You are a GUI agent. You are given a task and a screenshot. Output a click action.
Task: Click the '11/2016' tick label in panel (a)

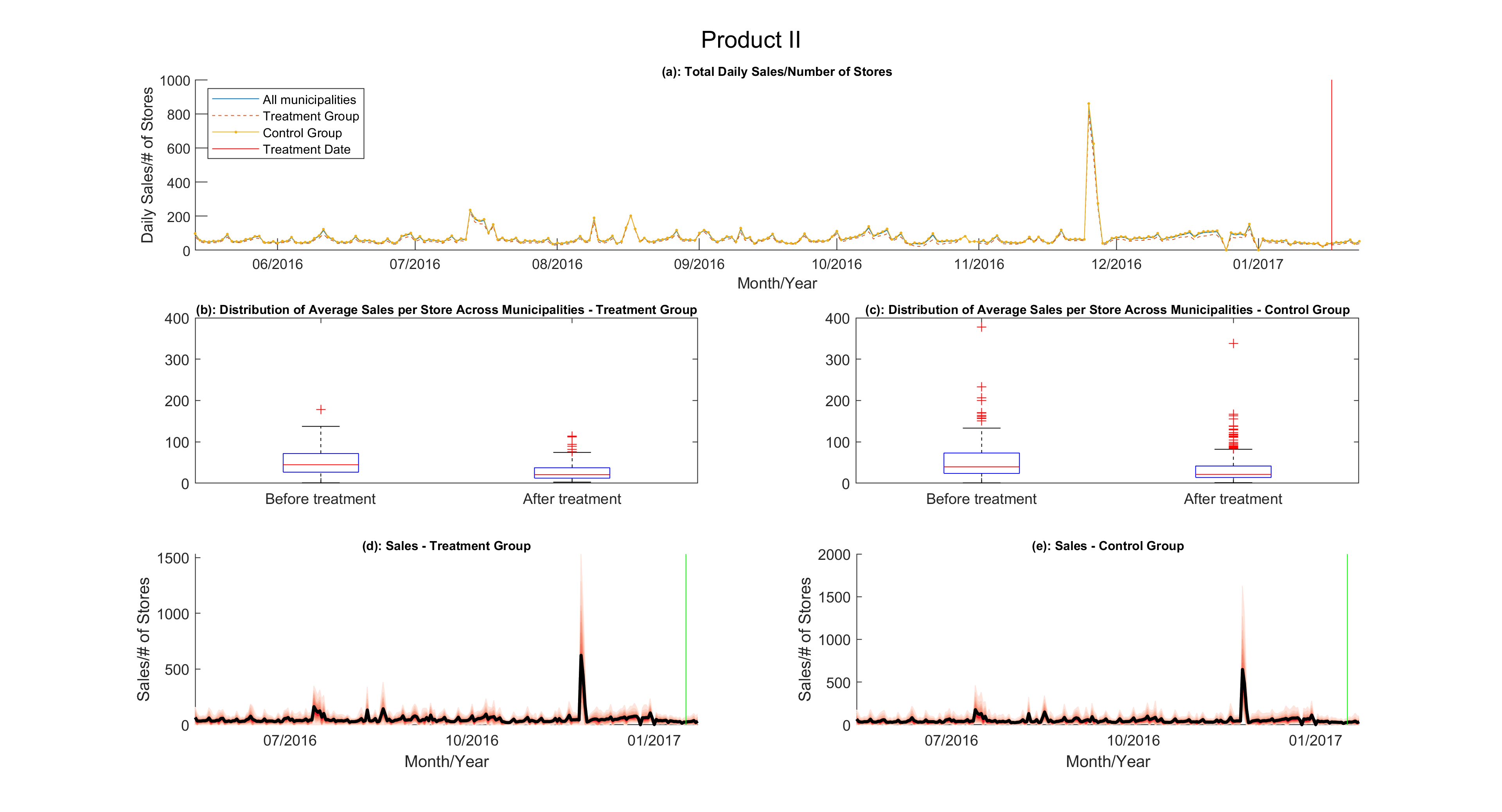979,264
